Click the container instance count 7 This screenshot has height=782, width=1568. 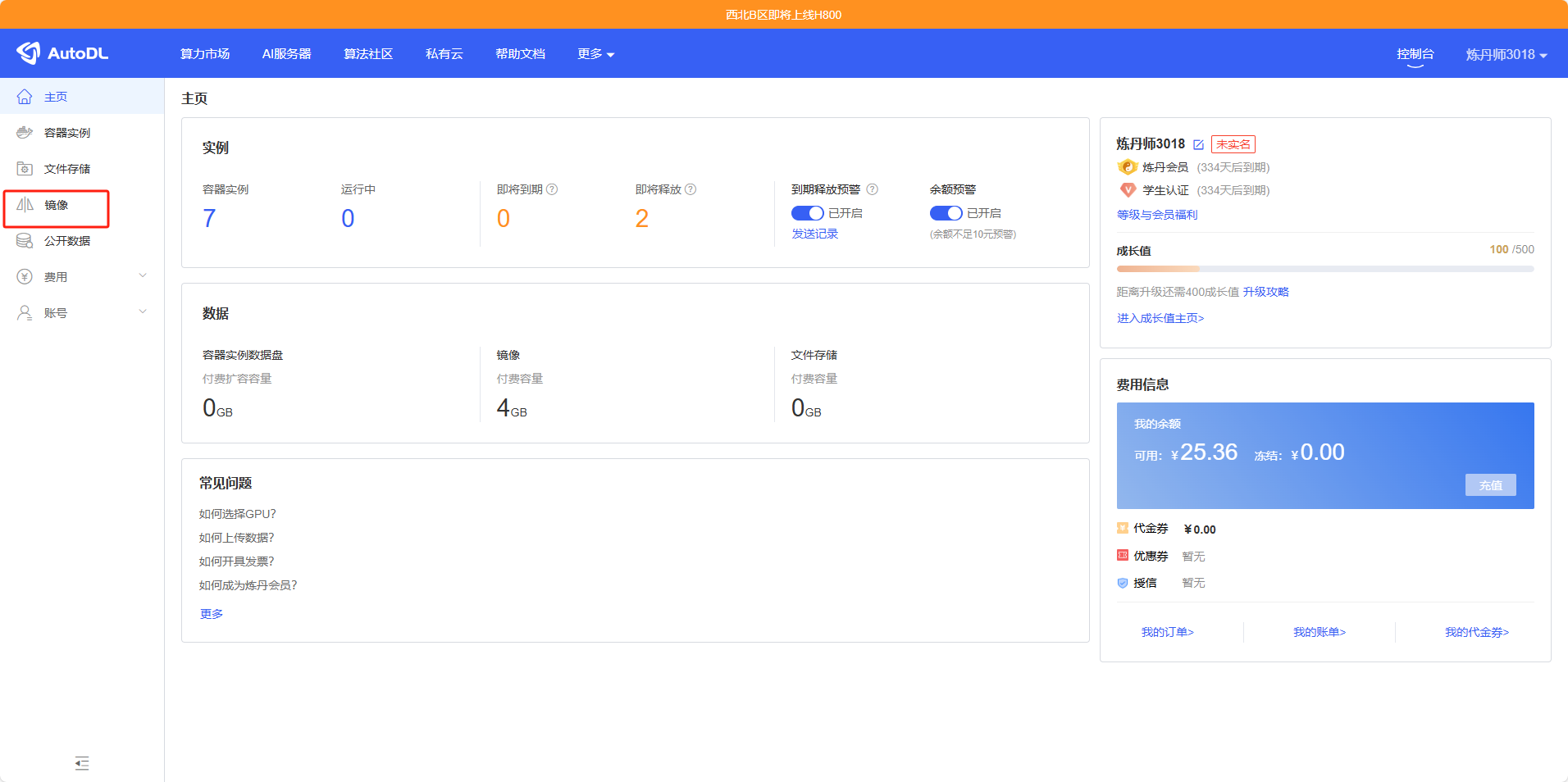coord(209,218)
